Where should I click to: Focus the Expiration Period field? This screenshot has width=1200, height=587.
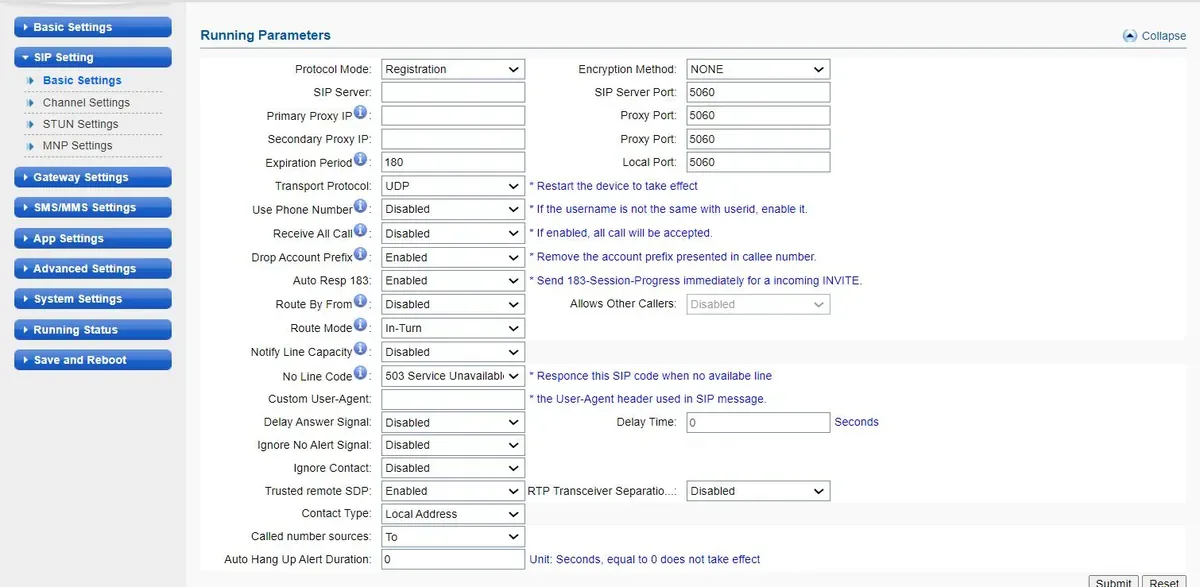tap(453, 162)
